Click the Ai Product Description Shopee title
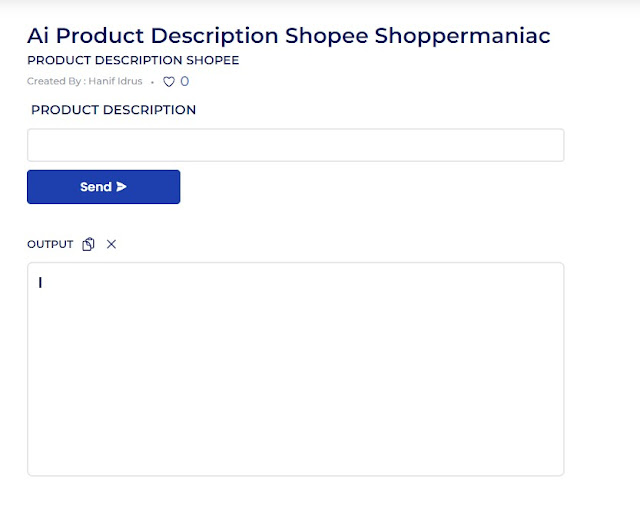The image size is (640, 512). tap(289, 36)
